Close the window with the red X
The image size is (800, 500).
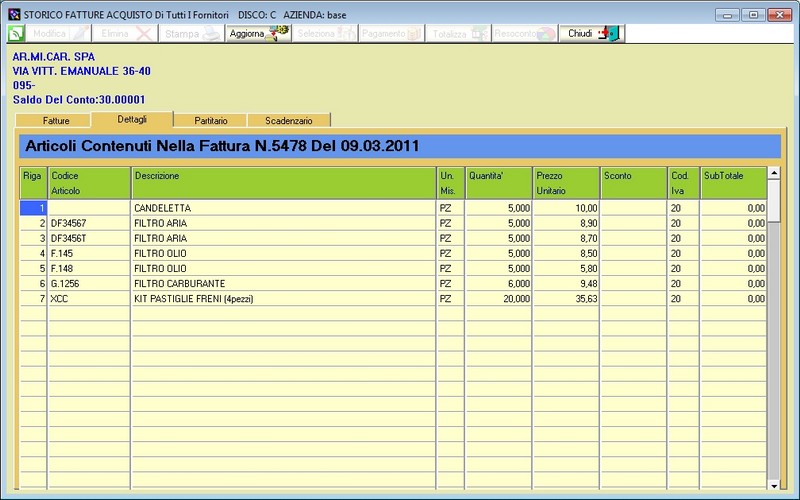click(x=779, y=15)
